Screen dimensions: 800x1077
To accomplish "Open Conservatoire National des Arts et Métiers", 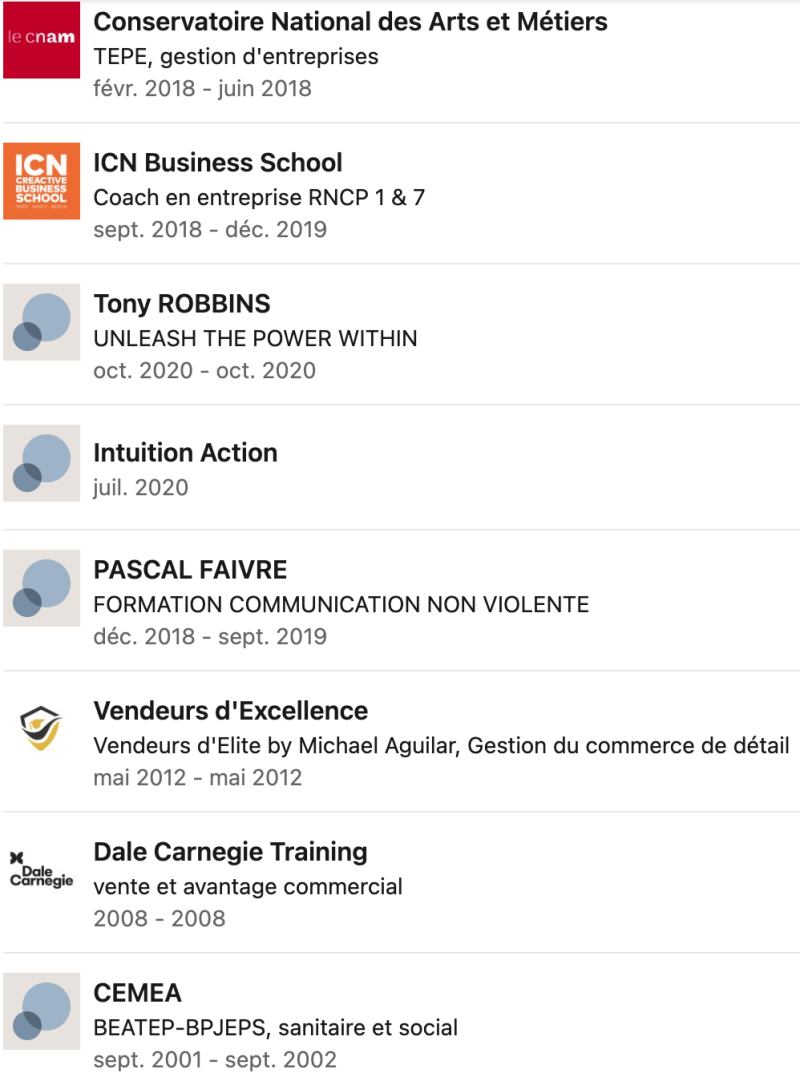I will (x=350, y=21).
